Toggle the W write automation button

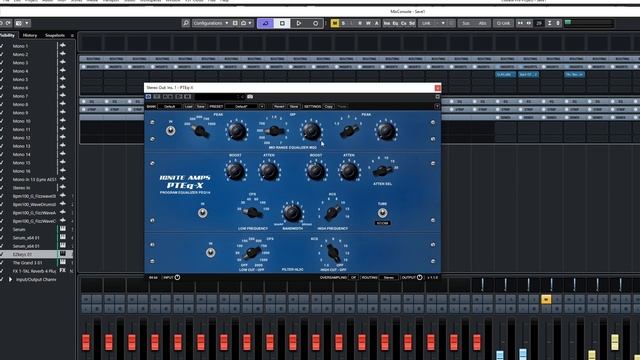(x=368, y=23)
